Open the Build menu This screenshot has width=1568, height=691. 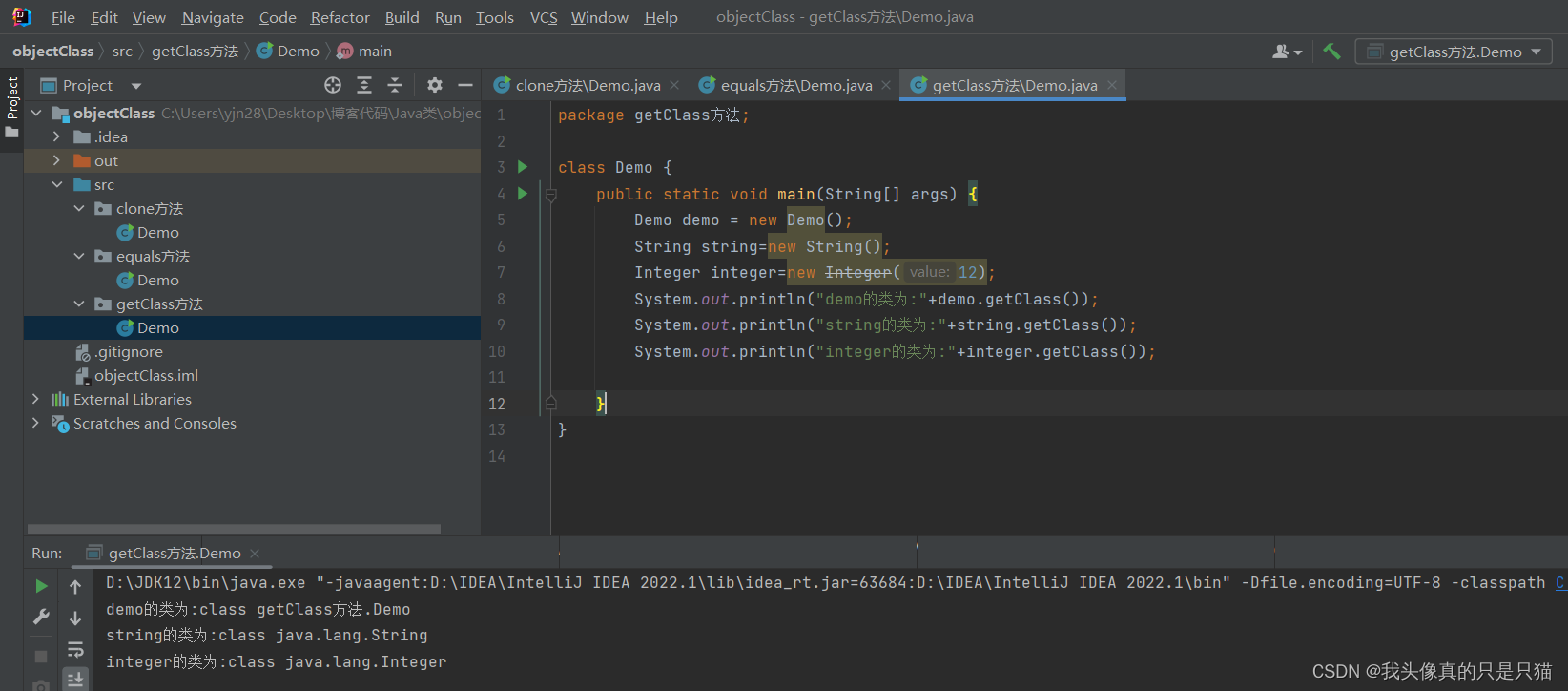[402, 17]
